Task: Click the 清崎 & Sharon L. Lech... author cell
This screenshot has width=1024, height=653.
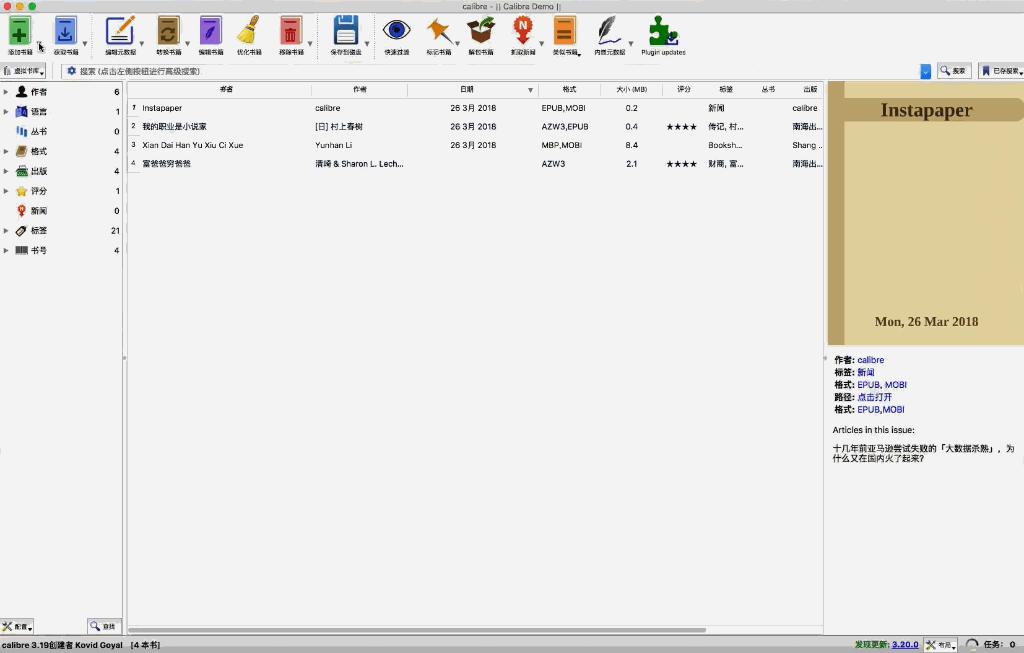Action: click(359, 164)
